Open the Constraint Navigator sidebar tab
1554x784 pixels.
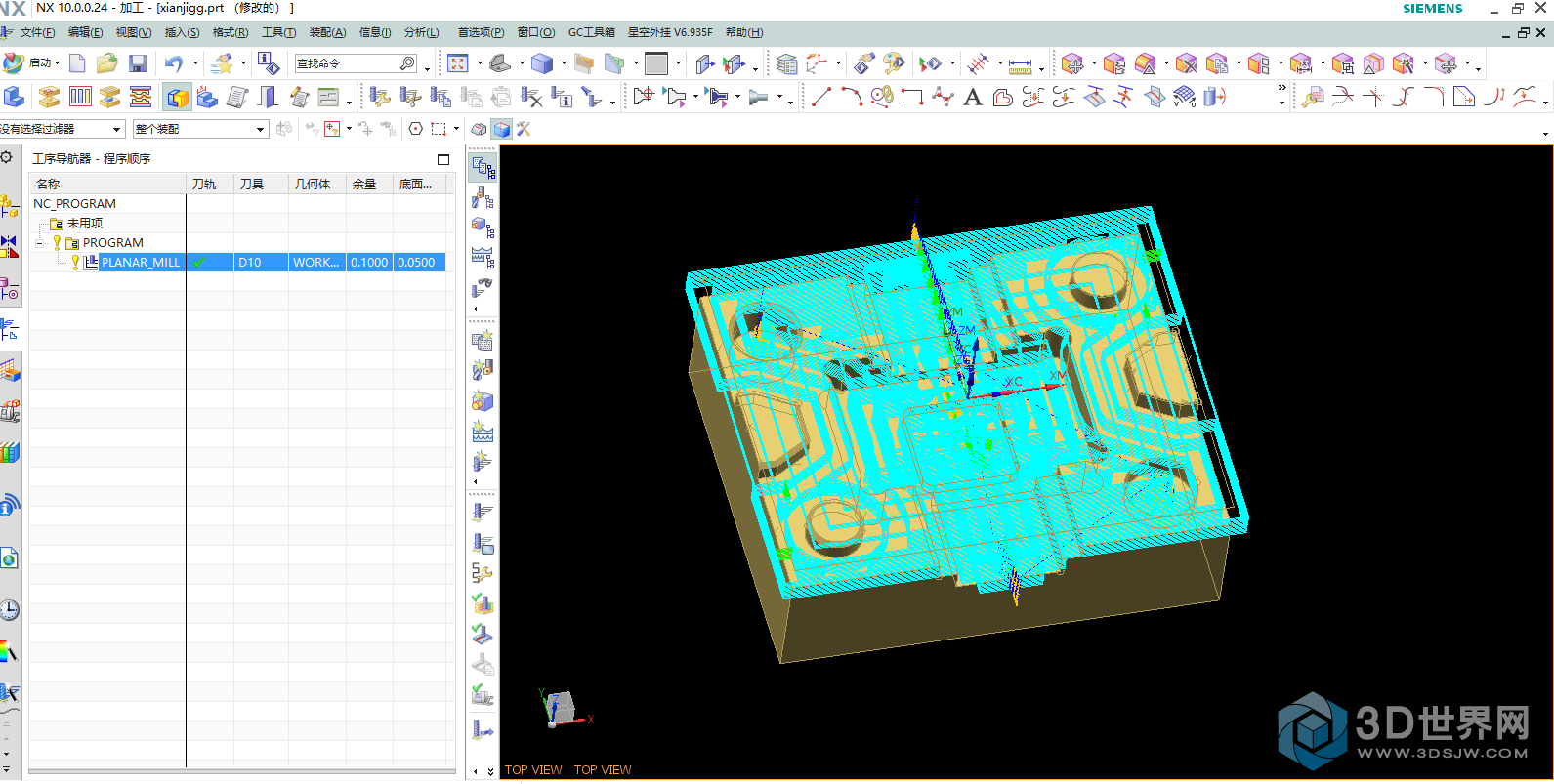pos(9,247)
